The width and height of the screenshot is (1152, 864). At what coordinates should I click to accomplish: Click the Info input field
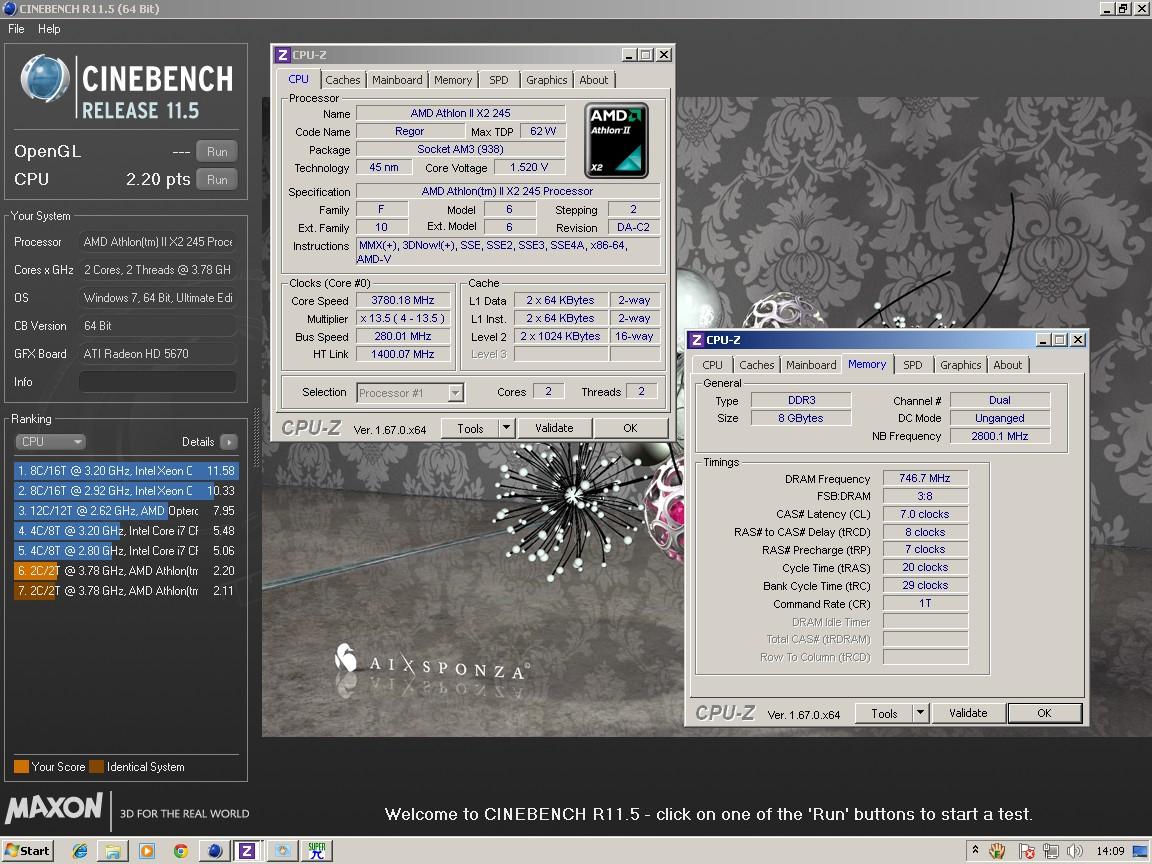point(158,382)
